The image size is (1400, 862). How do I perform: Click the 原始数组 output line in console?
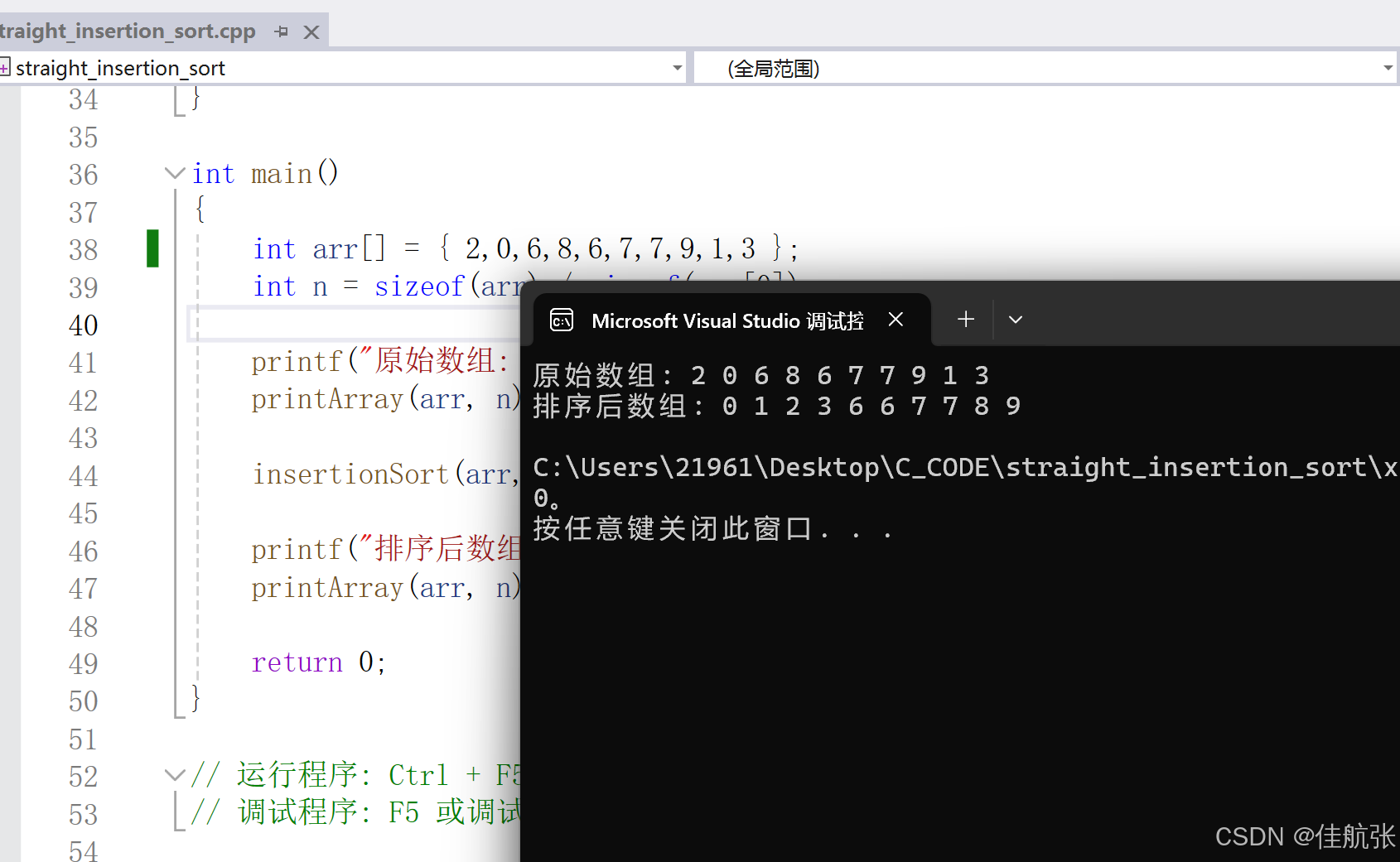(x=761, y=375)
